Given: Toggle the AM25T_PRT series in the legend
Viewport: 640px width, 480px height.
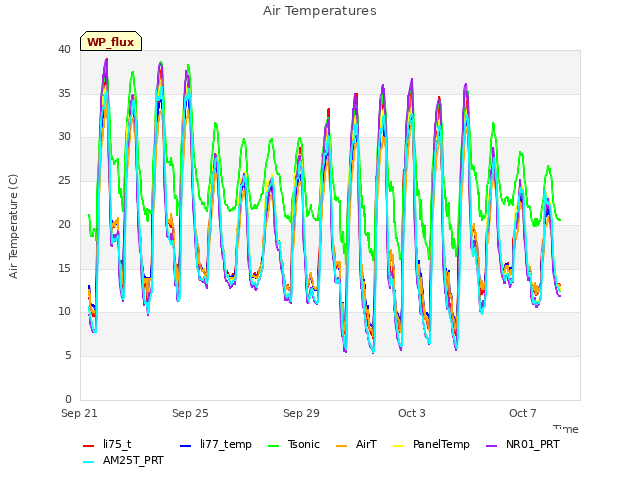Looking at the screenshot, I should point(123,460).
